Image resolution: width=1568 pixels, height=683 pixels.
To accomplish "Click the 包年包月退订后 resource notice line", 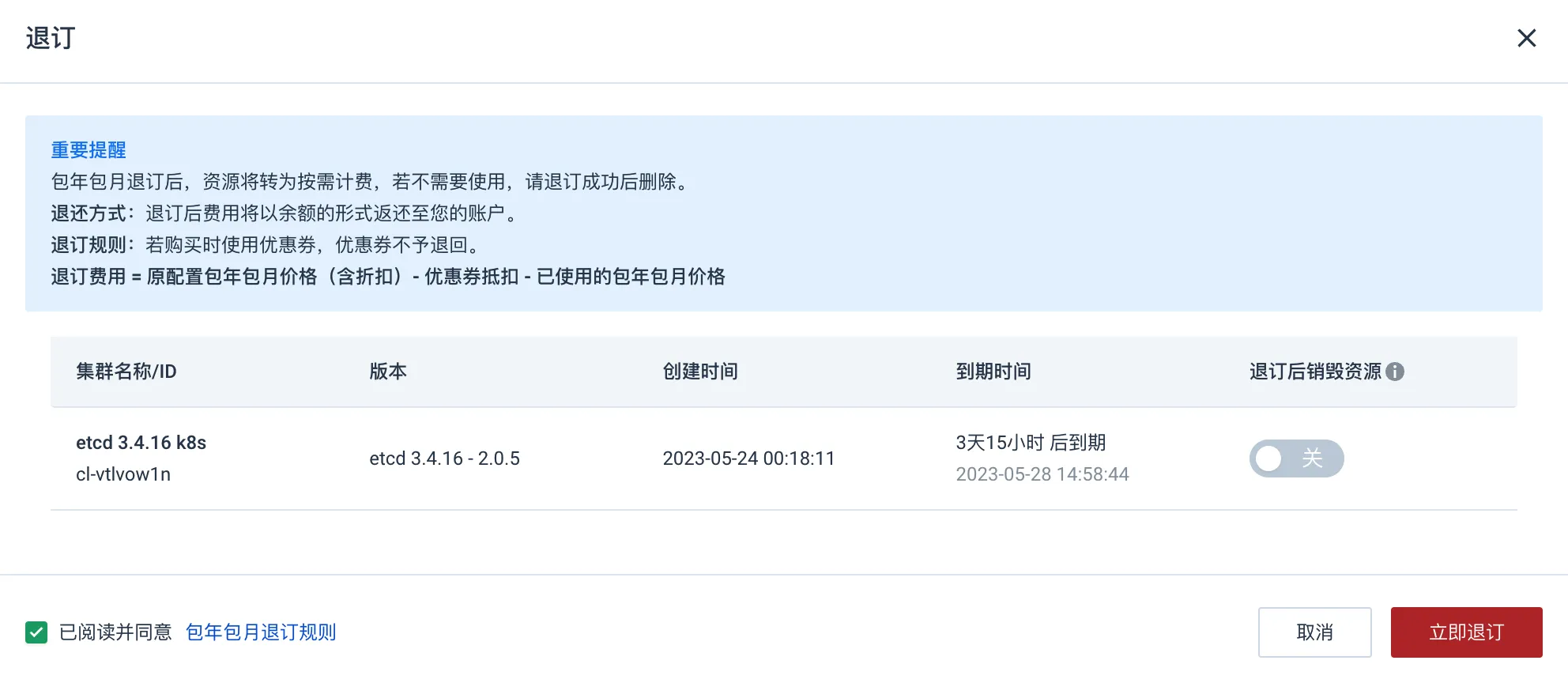I will point(371,182).
